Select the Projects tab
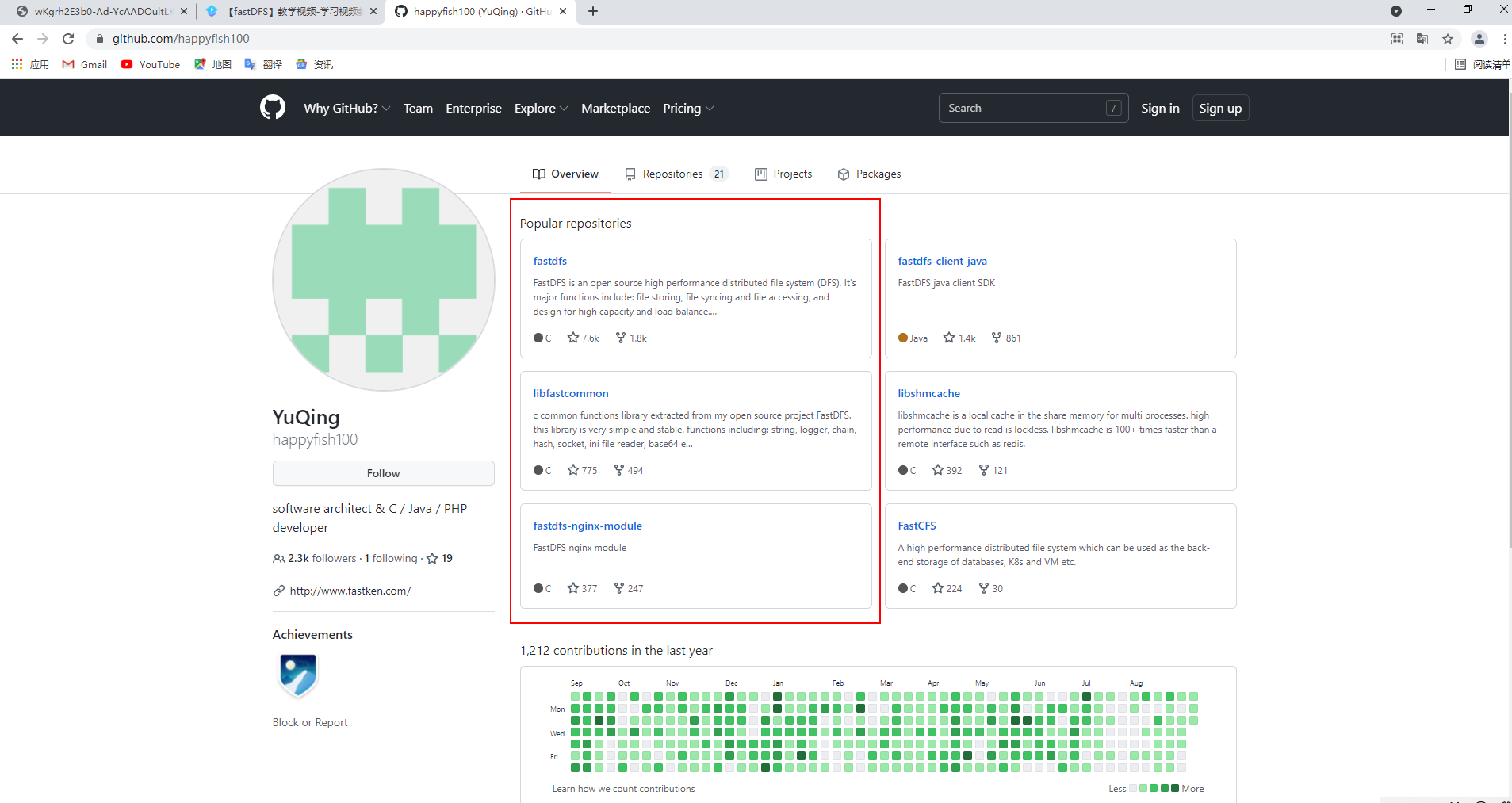 tap(783, 174)
